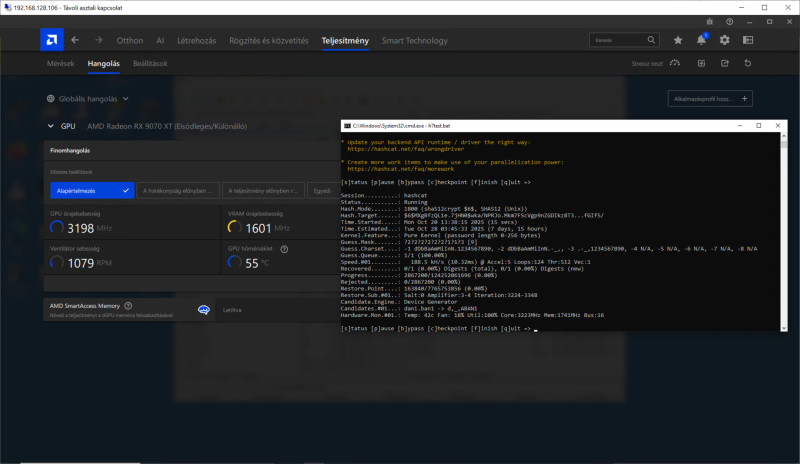The image size is (800, 464).
Task: Switch to the Beállítások subtab
Action: (150, 63)
